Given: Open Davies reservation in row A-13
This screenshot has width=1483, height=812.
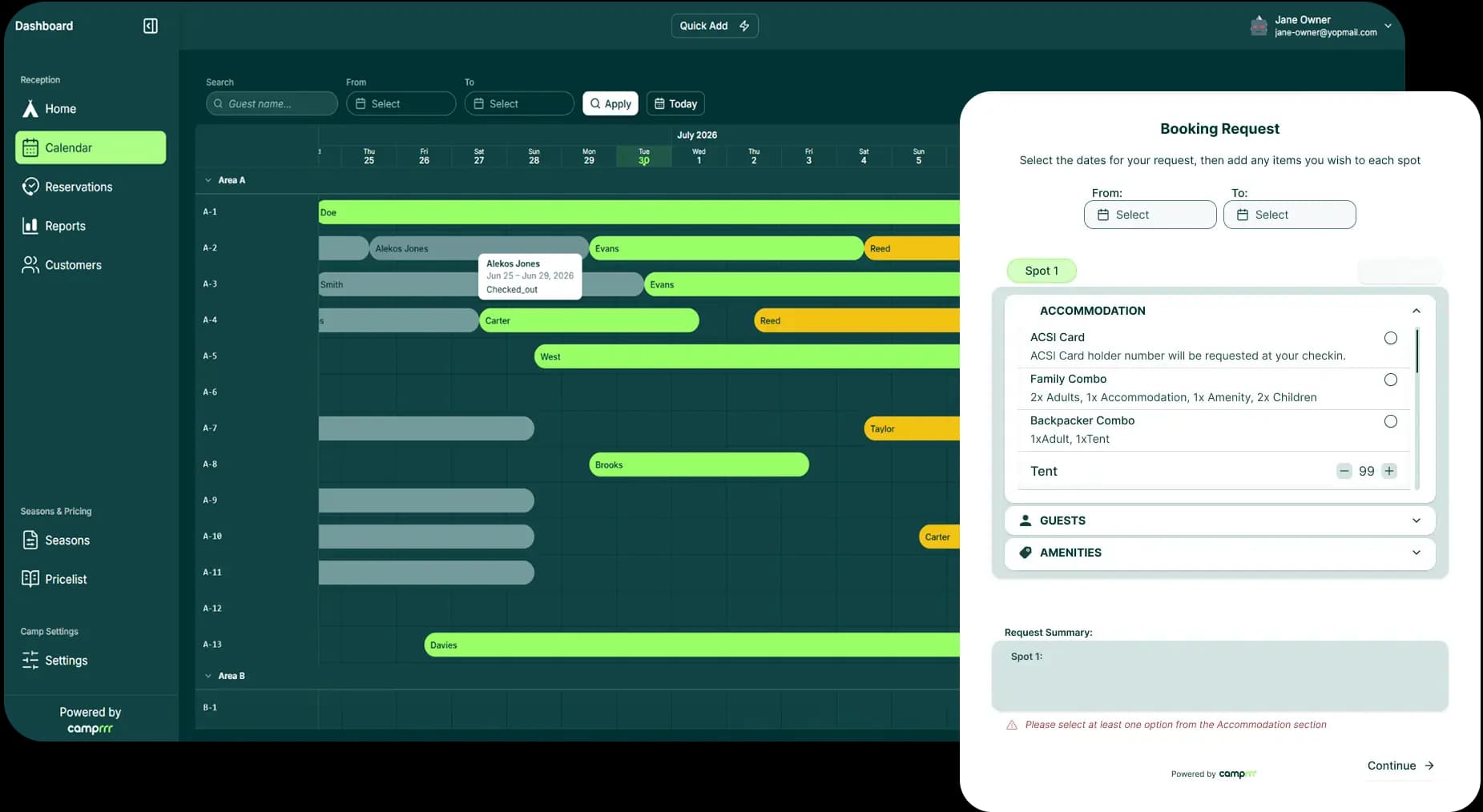Looking at the screenshot, I should pyautogui.click(x=691, y=645).
